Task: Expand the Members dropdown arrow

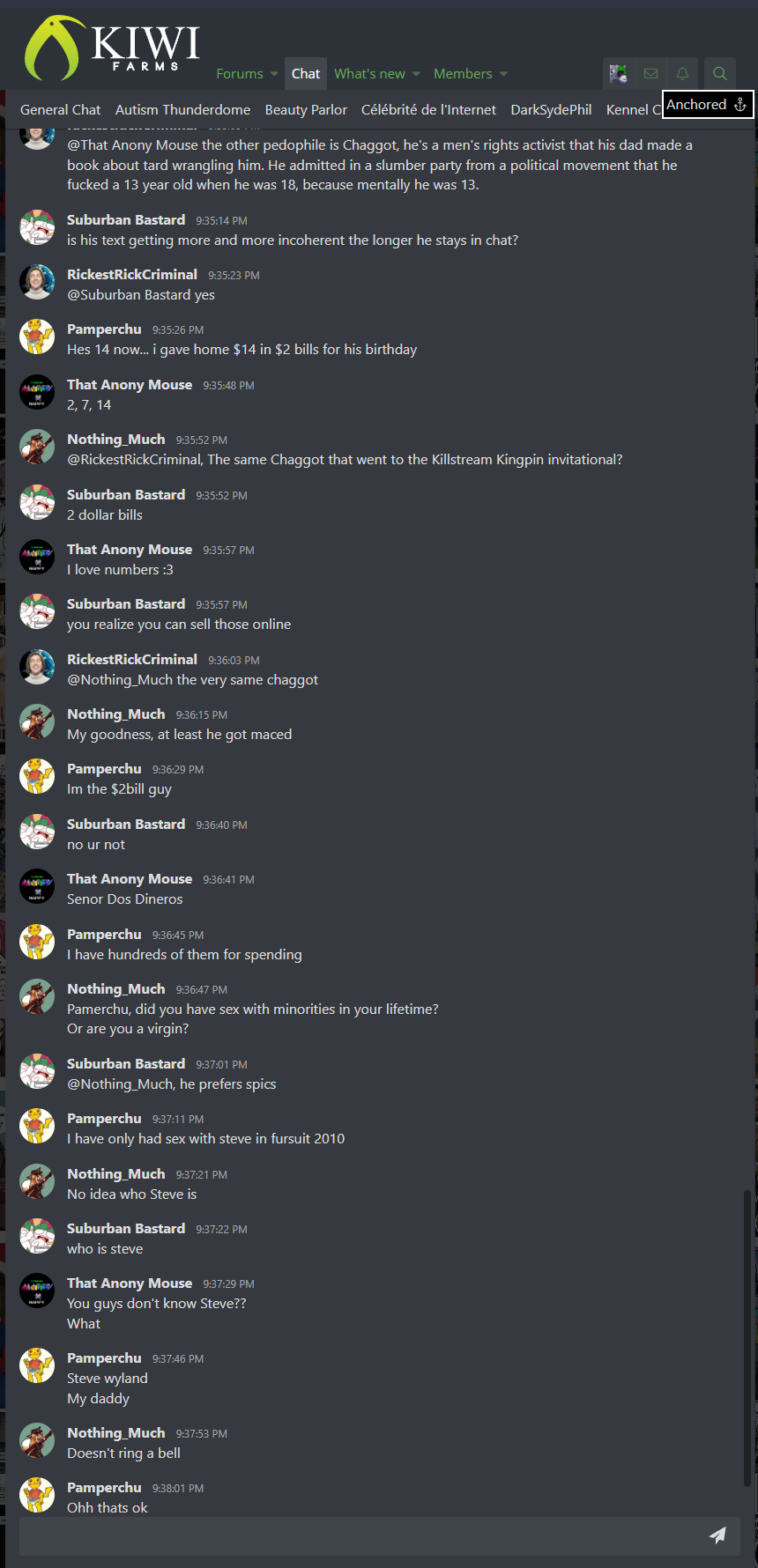Action: [503, 74]
